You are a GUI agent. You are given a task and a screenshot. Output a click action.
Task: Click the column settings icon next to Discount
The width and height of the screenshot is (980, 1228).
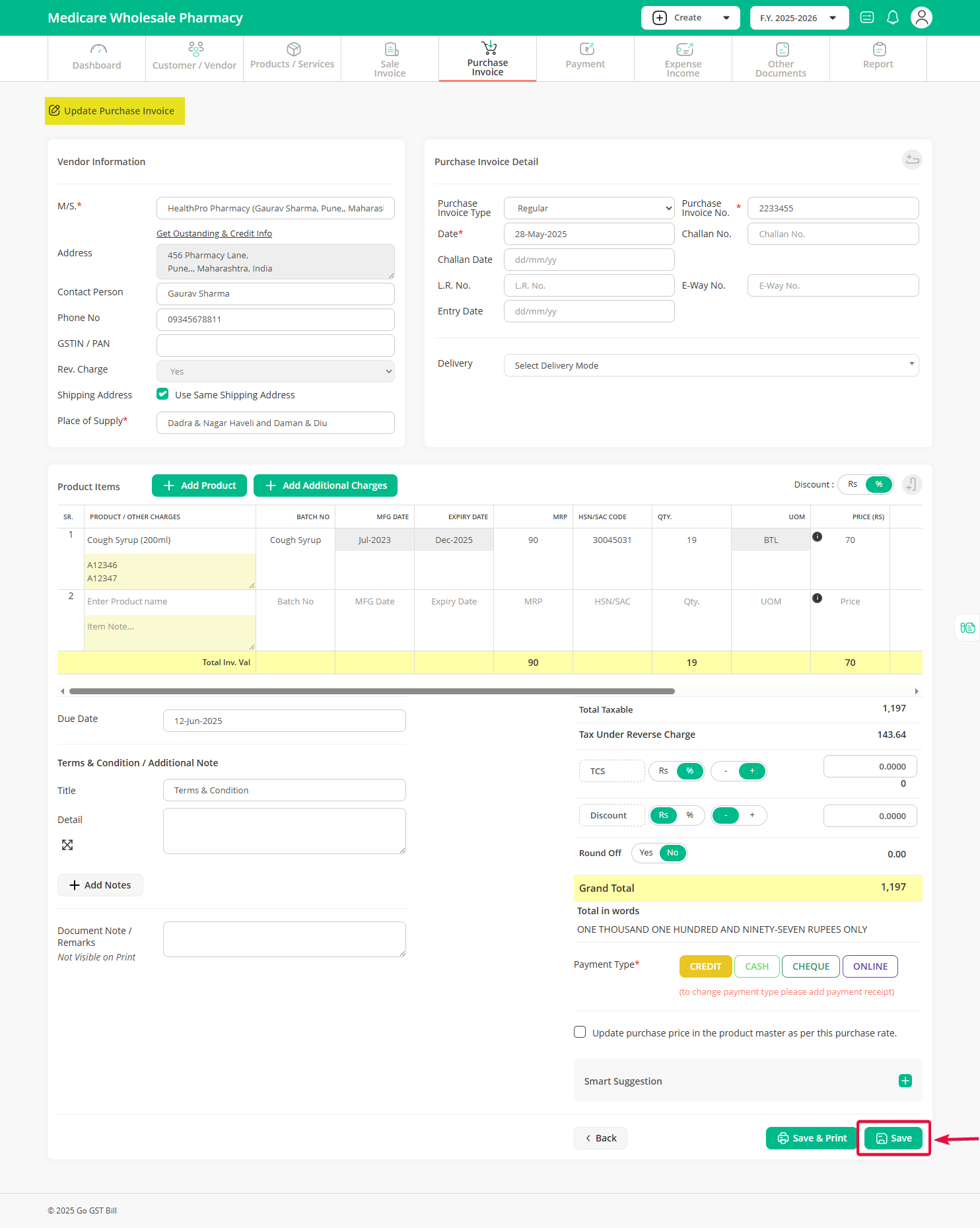click(912, 485)
